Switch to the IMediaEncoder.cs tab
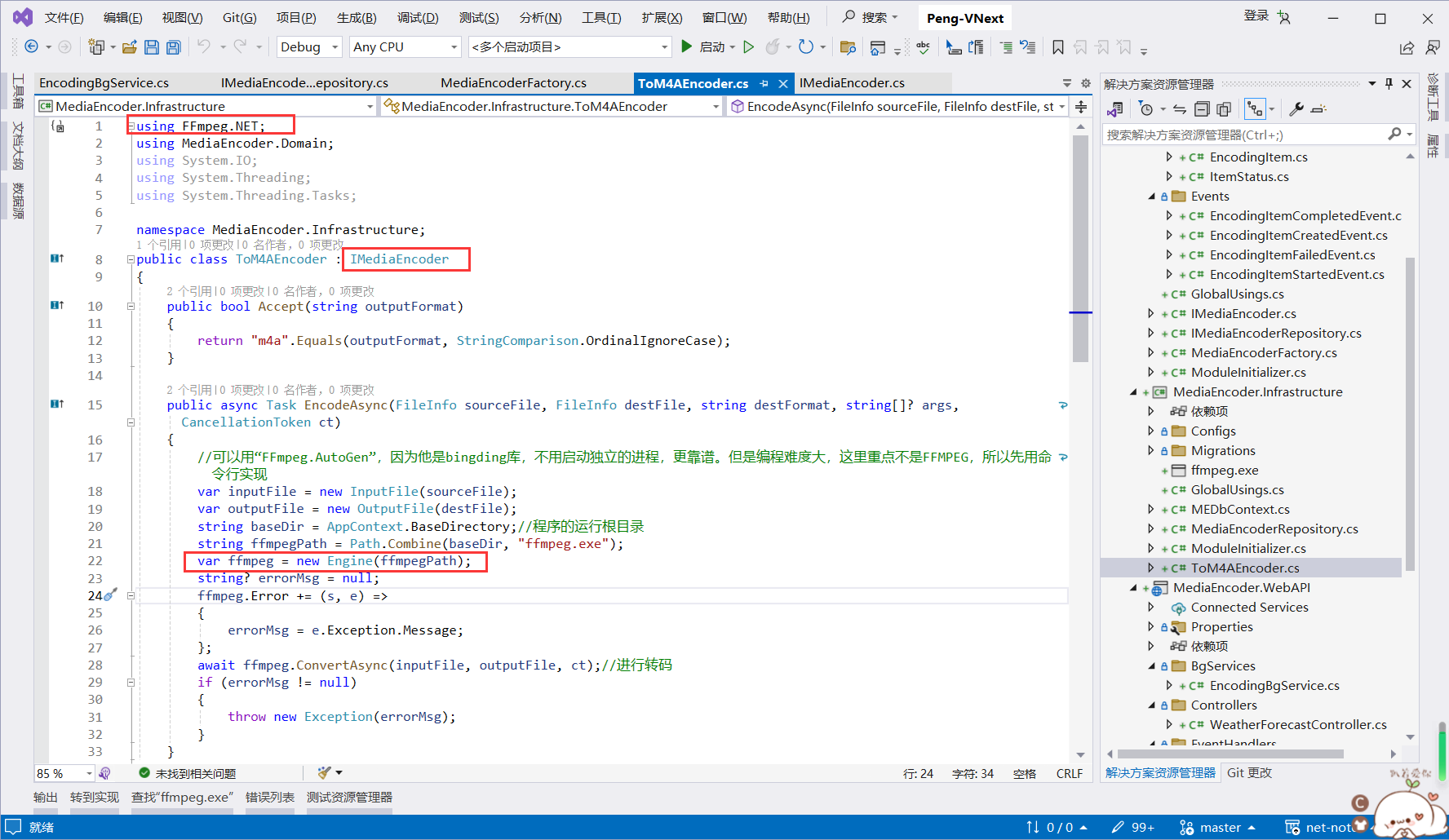Viewport: 1449px width, 840px height. tap(852, 83)
